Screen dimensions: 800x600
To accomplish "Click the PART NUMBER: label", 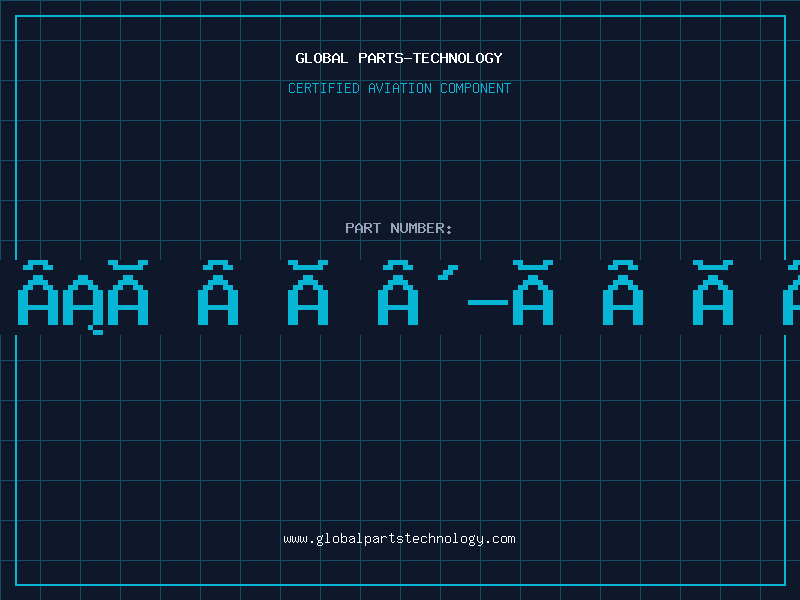I will click(x=398, y=228).
